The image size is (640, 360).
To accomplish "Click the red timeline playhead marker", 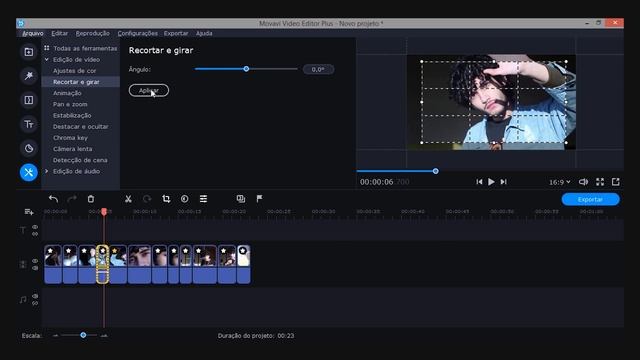I will [104, 211].
